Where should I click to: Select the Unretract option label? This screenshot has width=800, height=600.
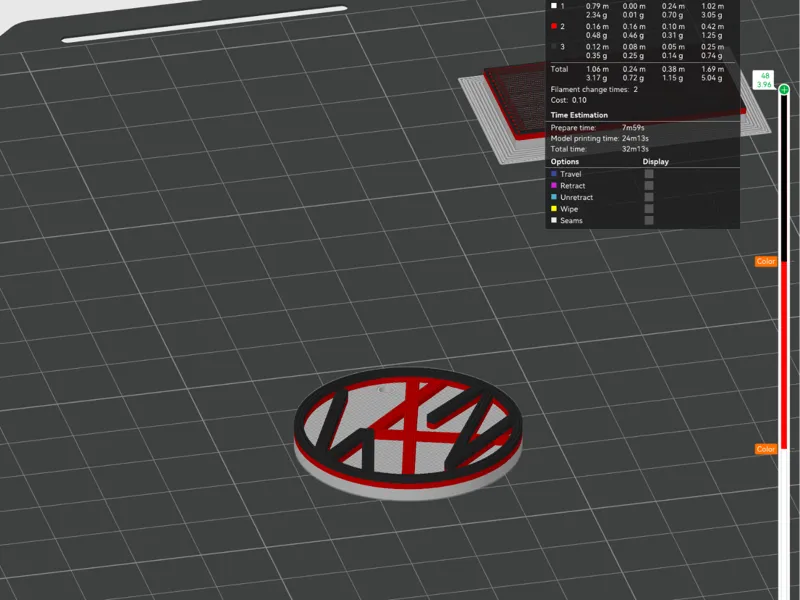pos(577,197)
